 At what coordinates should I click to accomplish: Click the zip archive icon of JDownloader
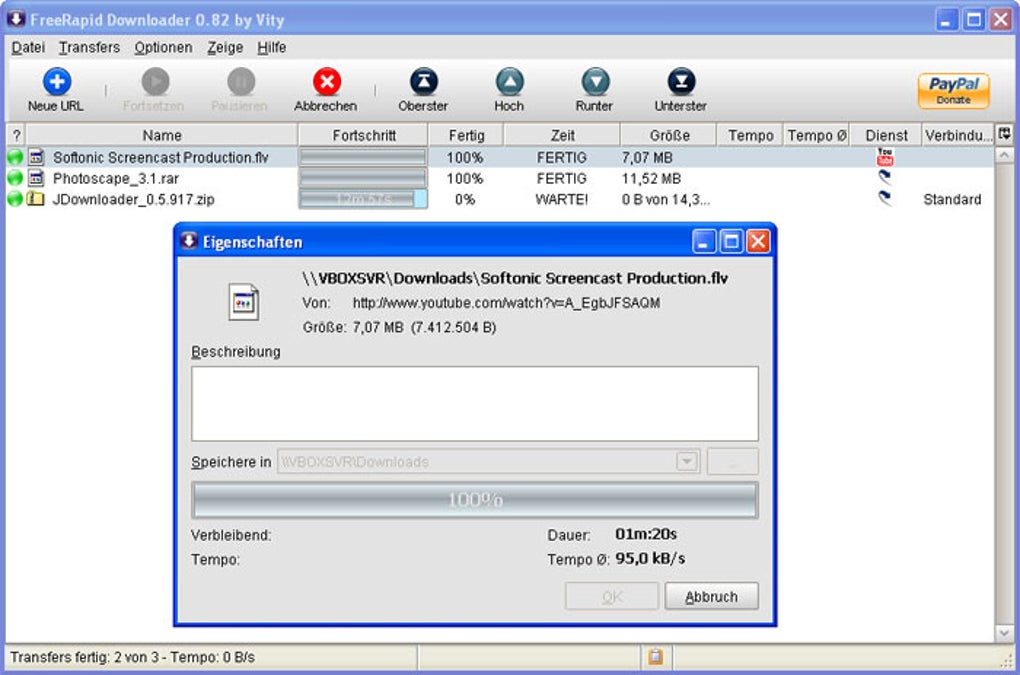coord(35,198)
